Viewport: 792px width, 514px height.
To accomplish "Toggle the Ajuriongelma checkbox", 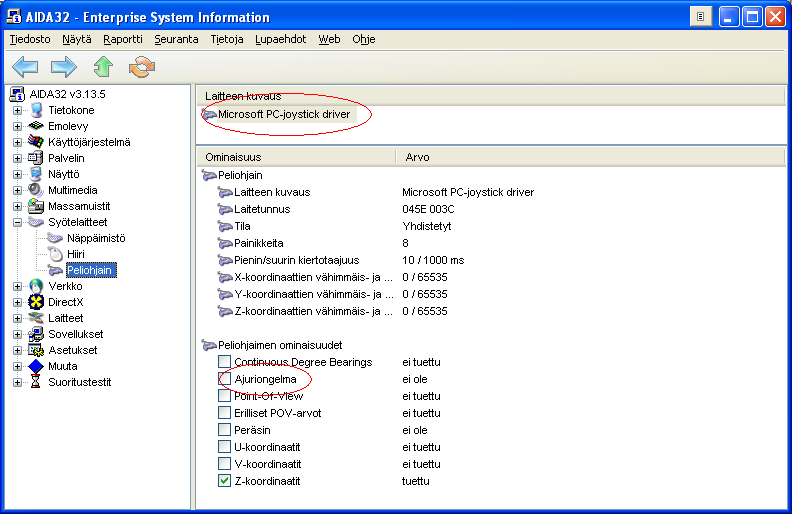I will 225,379.
